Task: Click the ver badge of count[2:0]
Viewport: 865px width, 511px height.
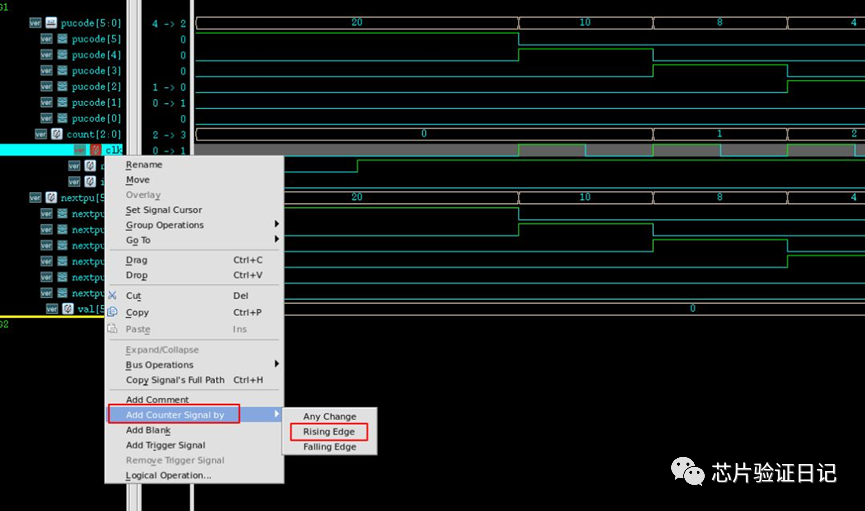Action: pos(41,134)
